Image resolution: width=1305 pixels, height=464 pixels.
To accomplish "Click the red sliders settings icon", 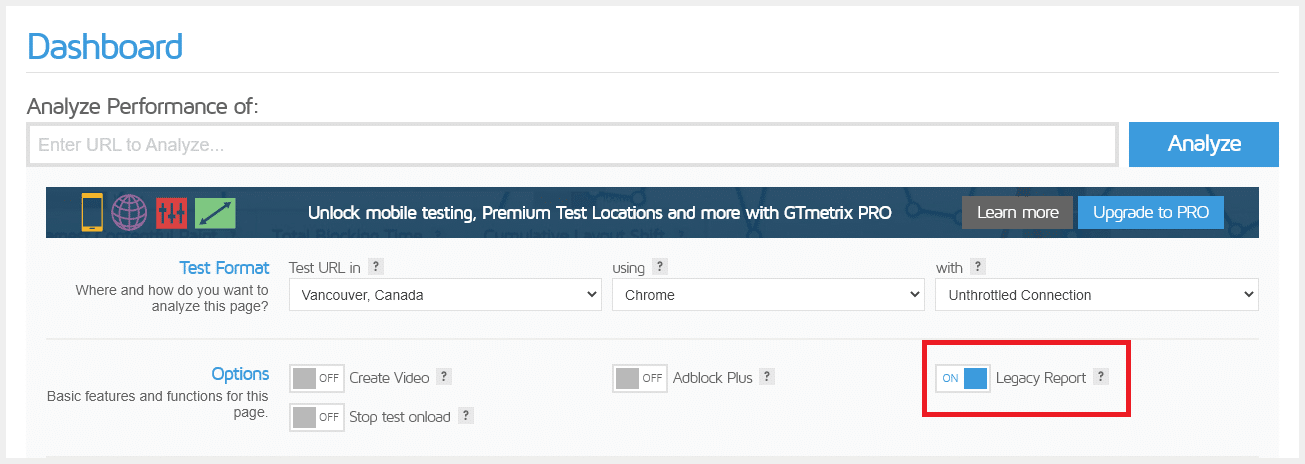I will pyautogui.click(x=172, y=213).
